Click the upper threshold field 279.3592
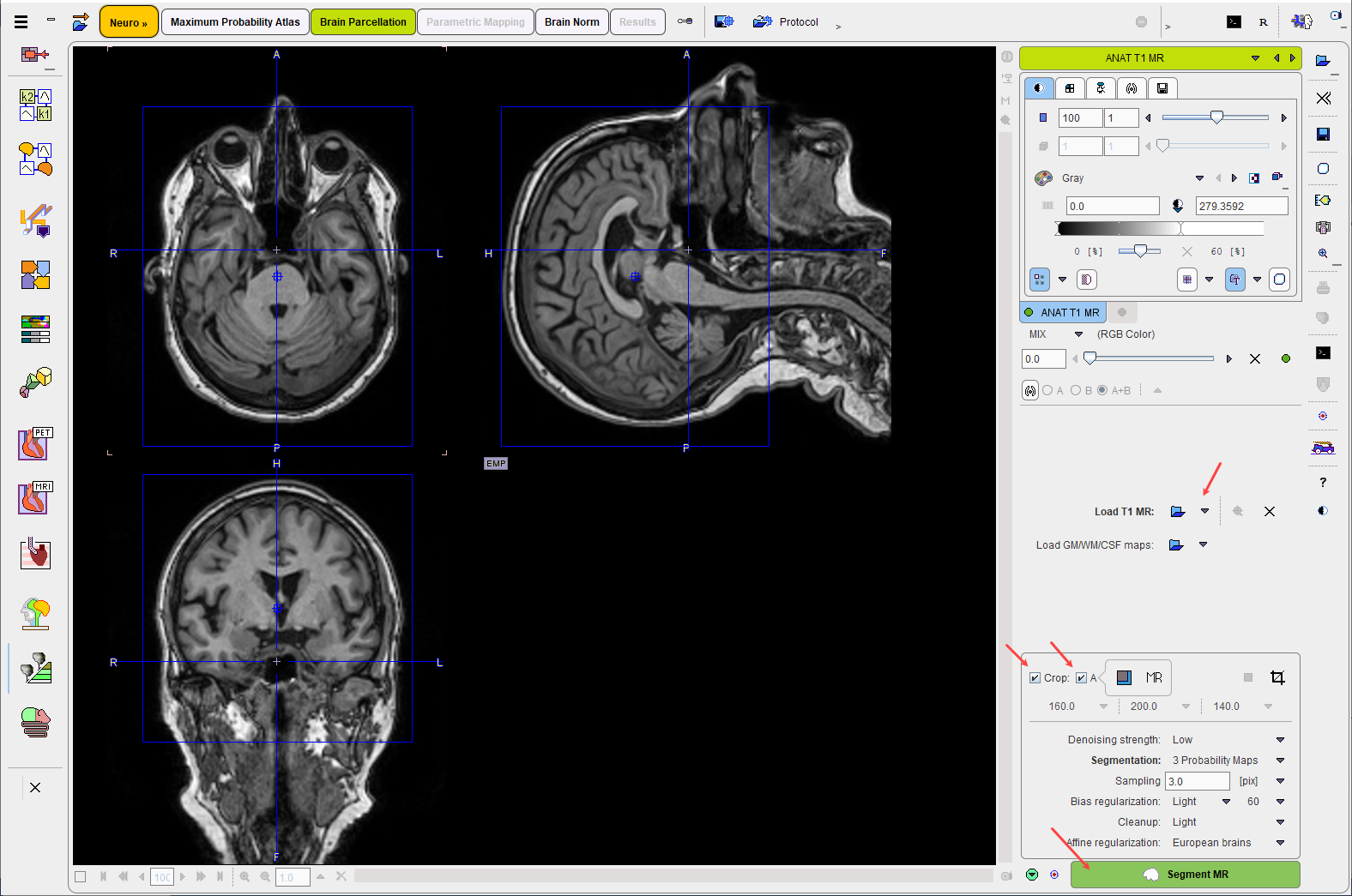Screen dimensions: 1352x896 click(x=1241, y=206)
